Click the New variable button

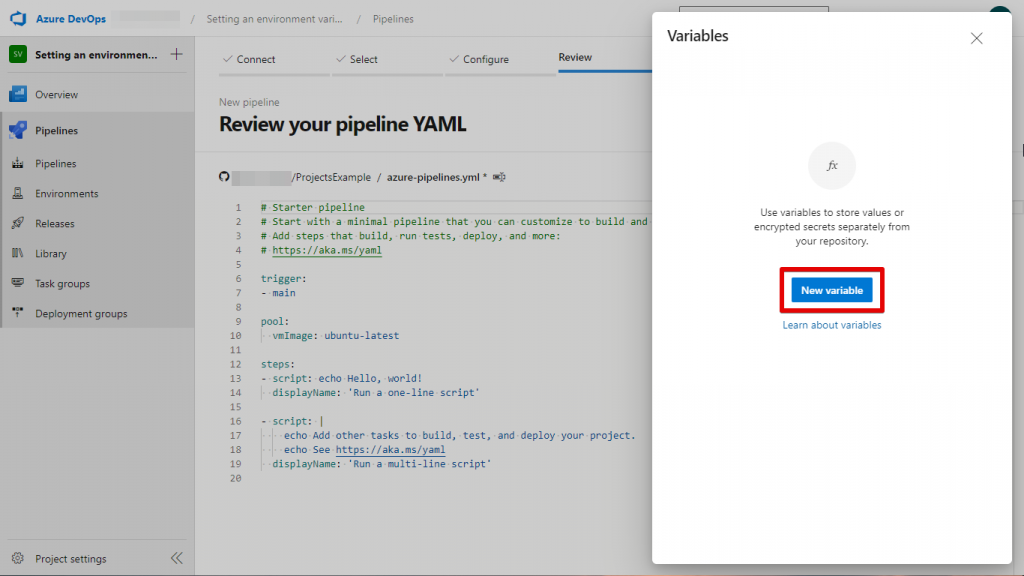point(831,290)
